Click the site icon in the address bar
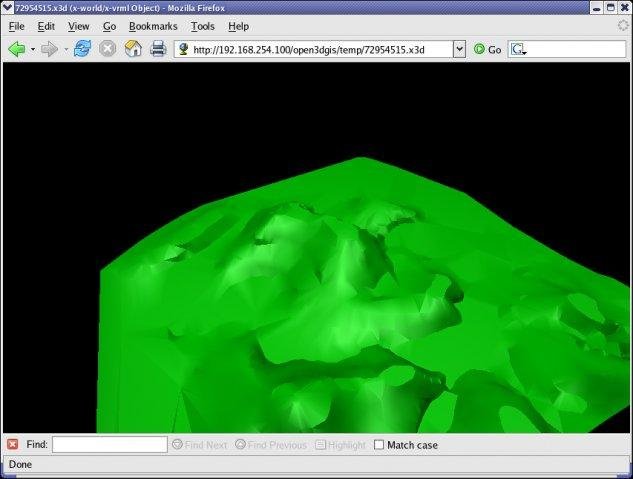Image resolution: width=633 pixels, height=479 pixels. pos(184,49)
